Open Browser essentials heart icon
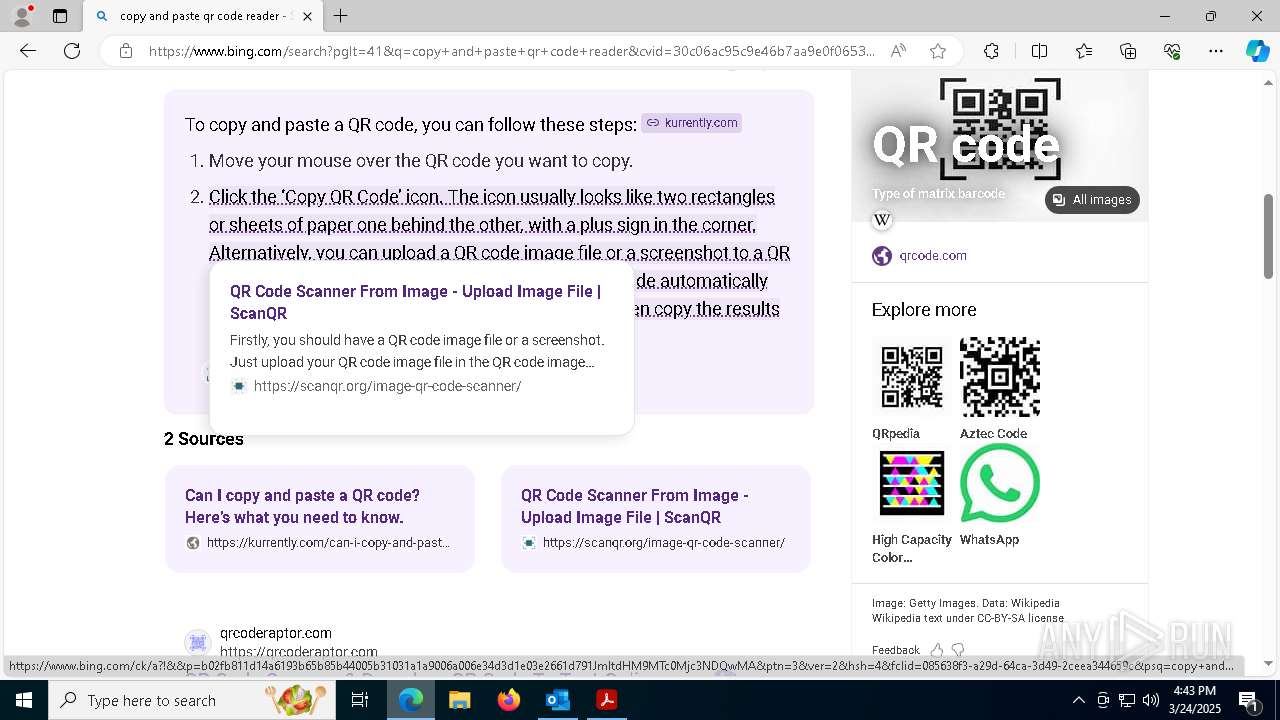This screenshot has width=1280, height=720. point(1172,51)
